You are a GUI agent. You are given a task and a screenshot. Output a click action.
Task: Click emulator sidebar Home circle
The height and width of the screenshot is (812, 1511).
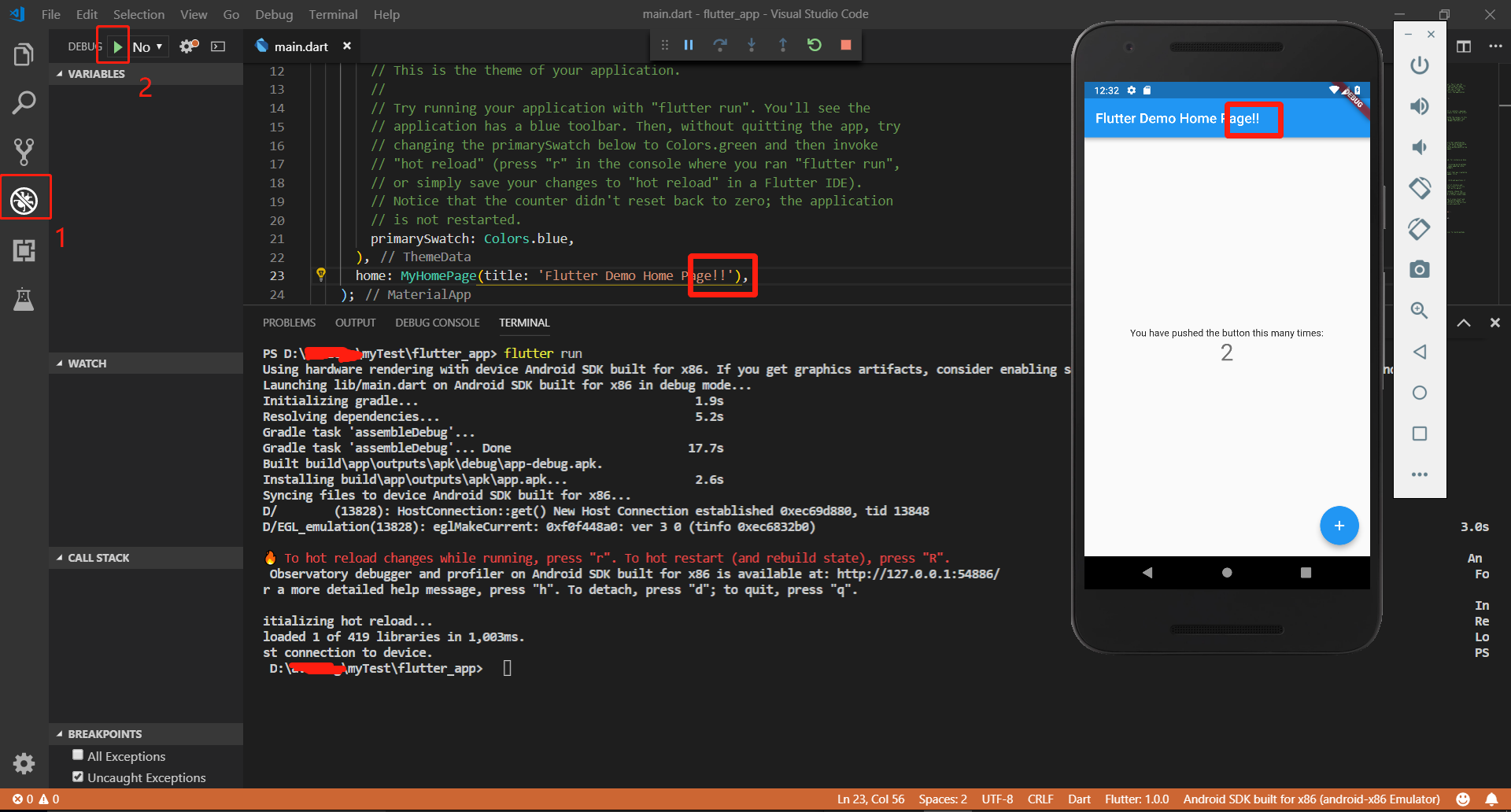tap(1420, 393)
